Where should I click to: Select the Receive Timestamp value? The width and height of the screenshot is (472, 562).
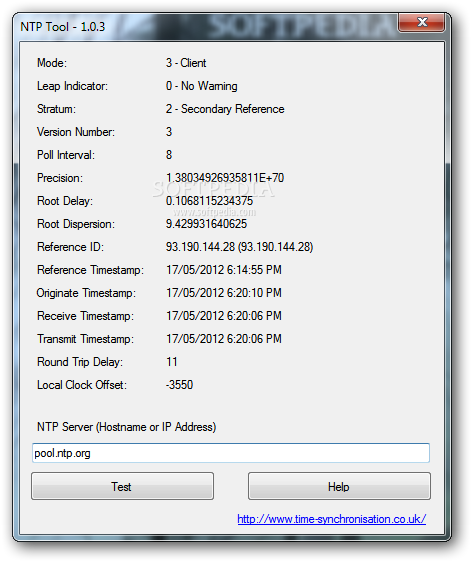[x=224, y=315]
